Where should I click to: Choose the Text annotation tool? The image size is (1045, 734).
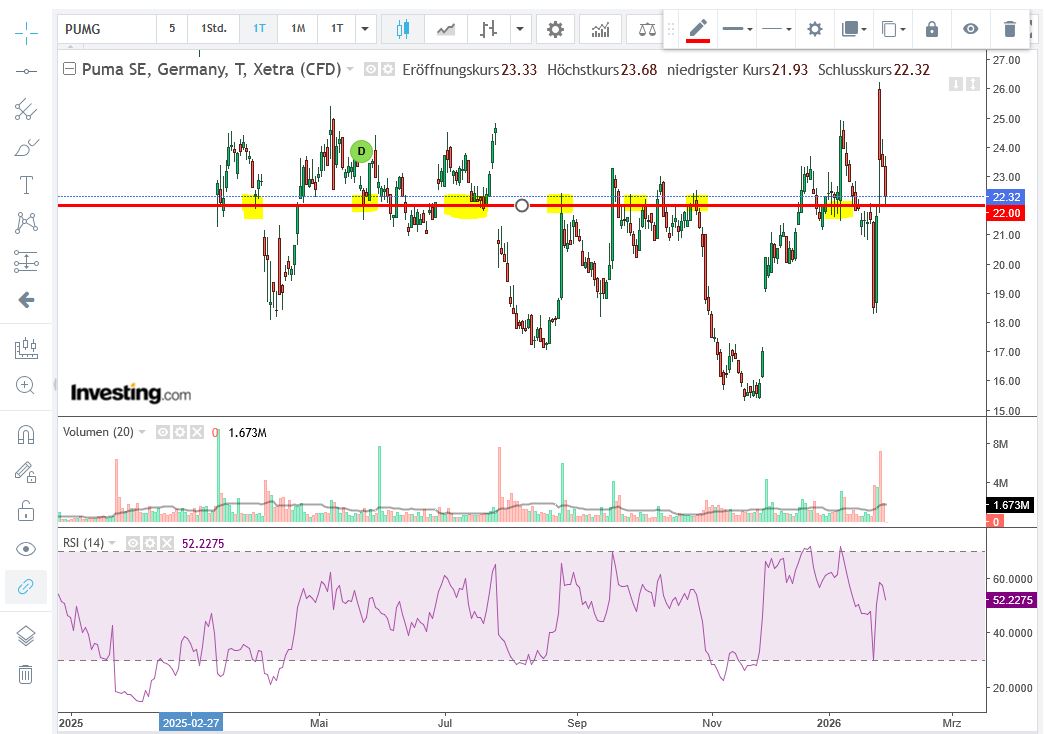tap(26, 185)
